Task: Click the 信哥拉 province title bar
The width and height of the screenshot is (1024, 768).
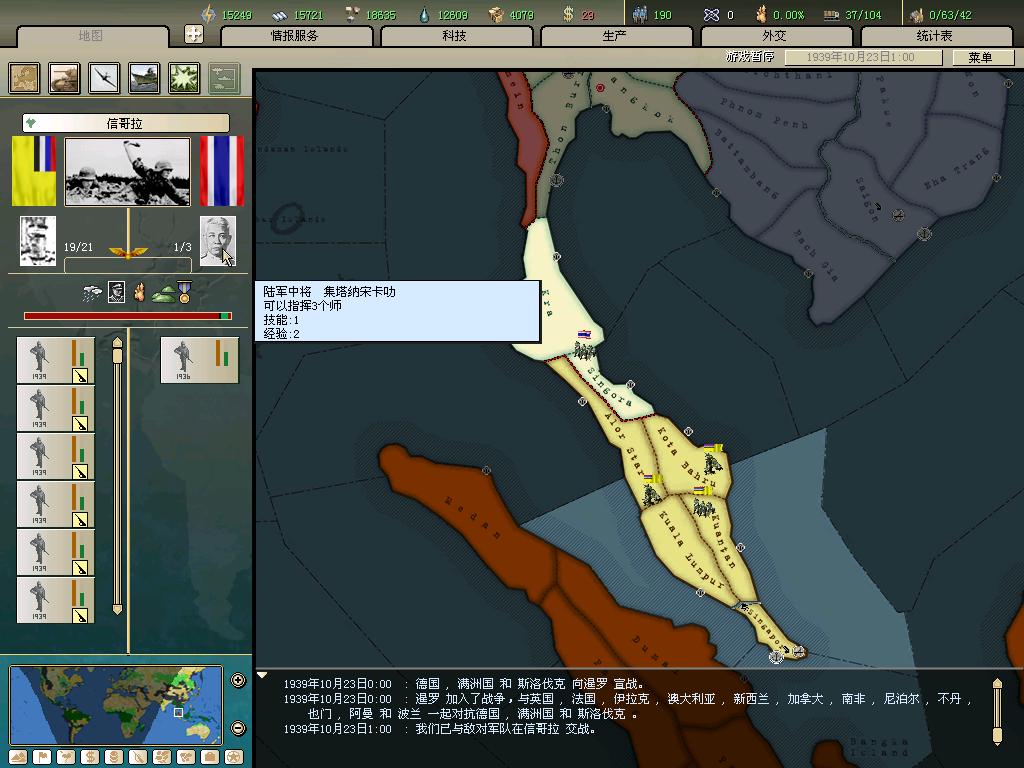Action: [x=125, y=123]
